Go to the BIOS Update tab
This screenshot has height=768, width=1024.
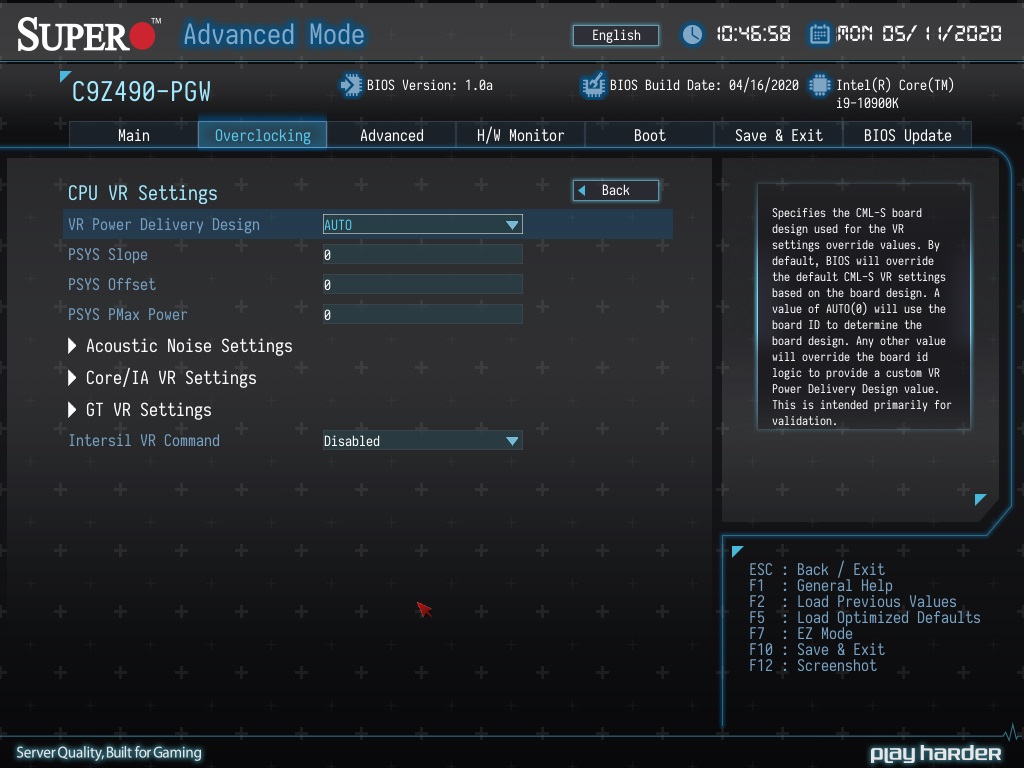[x=907, y=135]
